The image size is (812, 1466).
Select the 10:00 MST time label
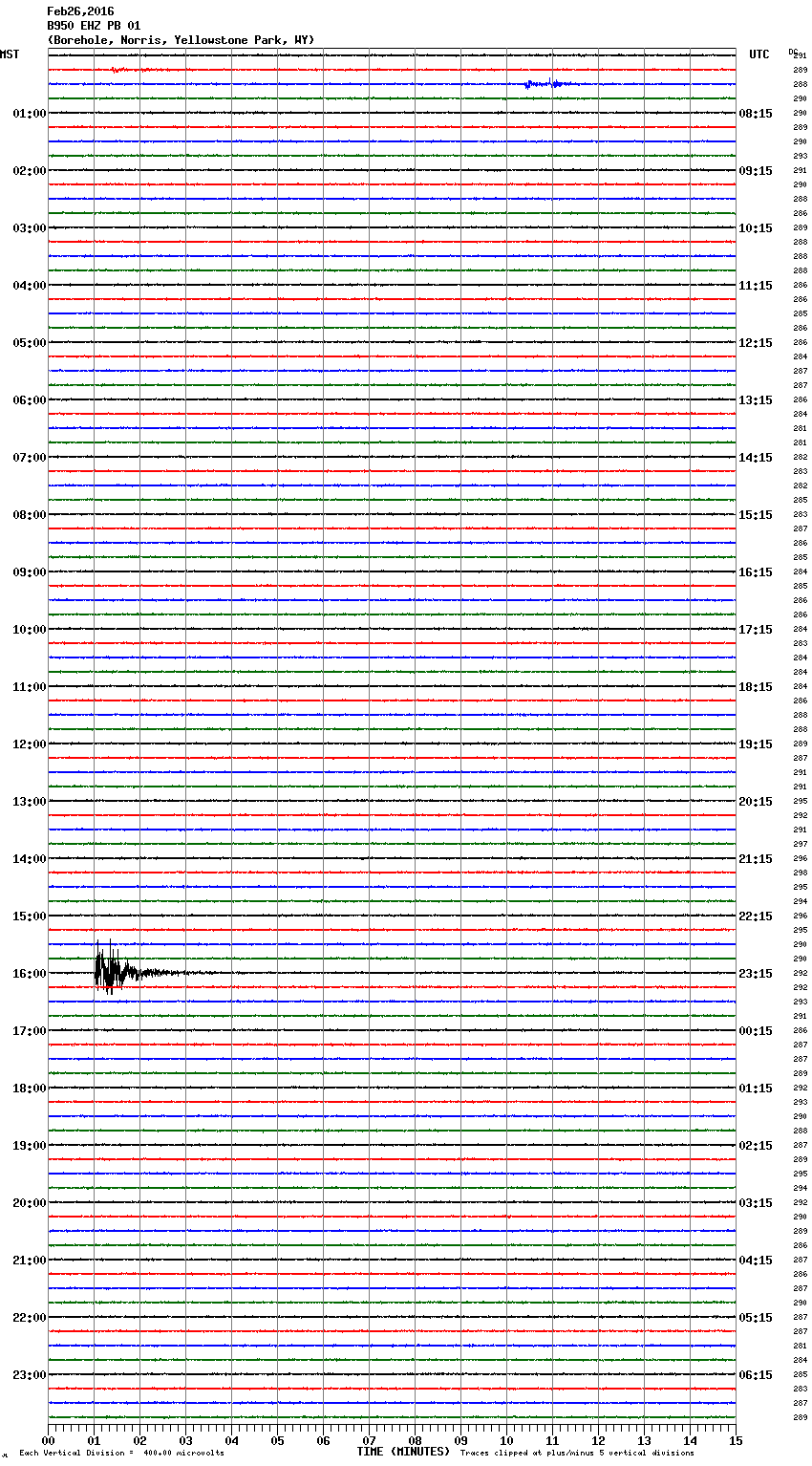30,630
